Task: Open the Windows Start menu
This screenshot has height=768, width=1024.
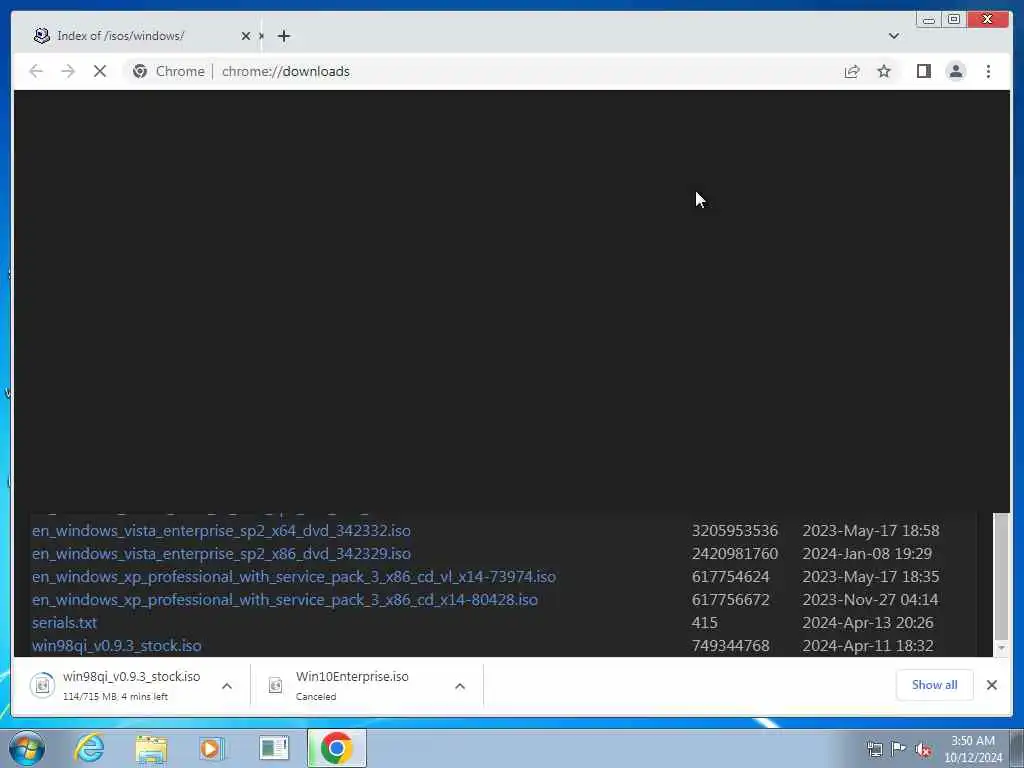Action: click(27, 748)
